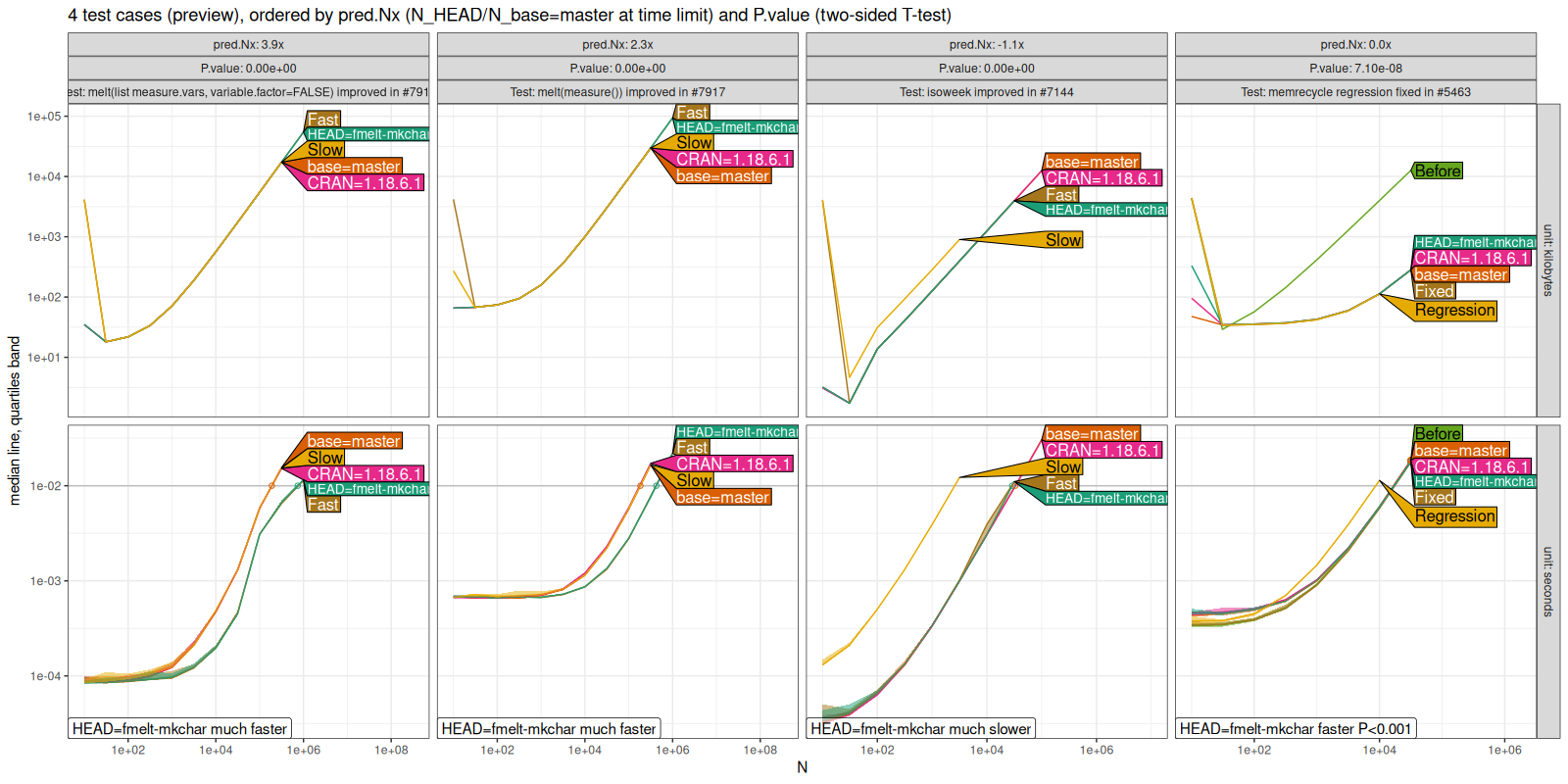The image size is (1568, 784).
Task: Click the "N" x-axis title
Action: click(x=803, y=767)
